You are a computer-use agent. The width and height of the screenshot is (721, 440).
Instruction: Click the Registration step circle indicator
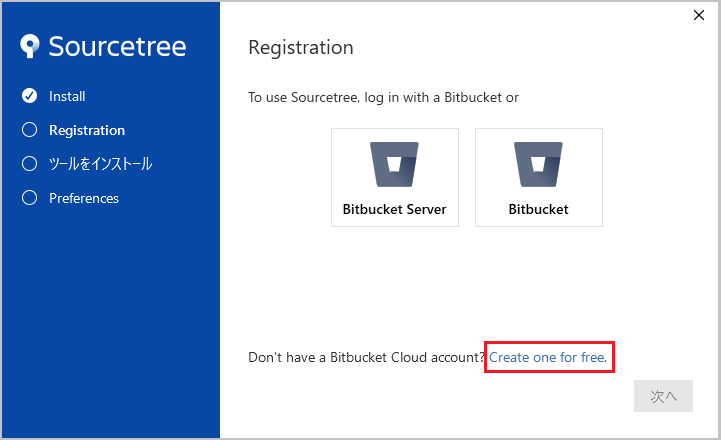(x=29, y=130)
